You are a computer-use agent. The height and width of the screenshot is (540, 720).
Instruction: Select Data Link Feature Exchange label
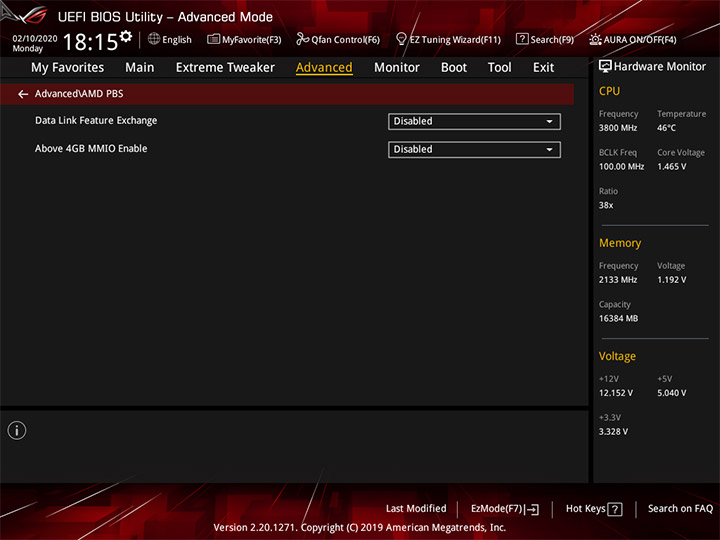click(x=96, y=120)
